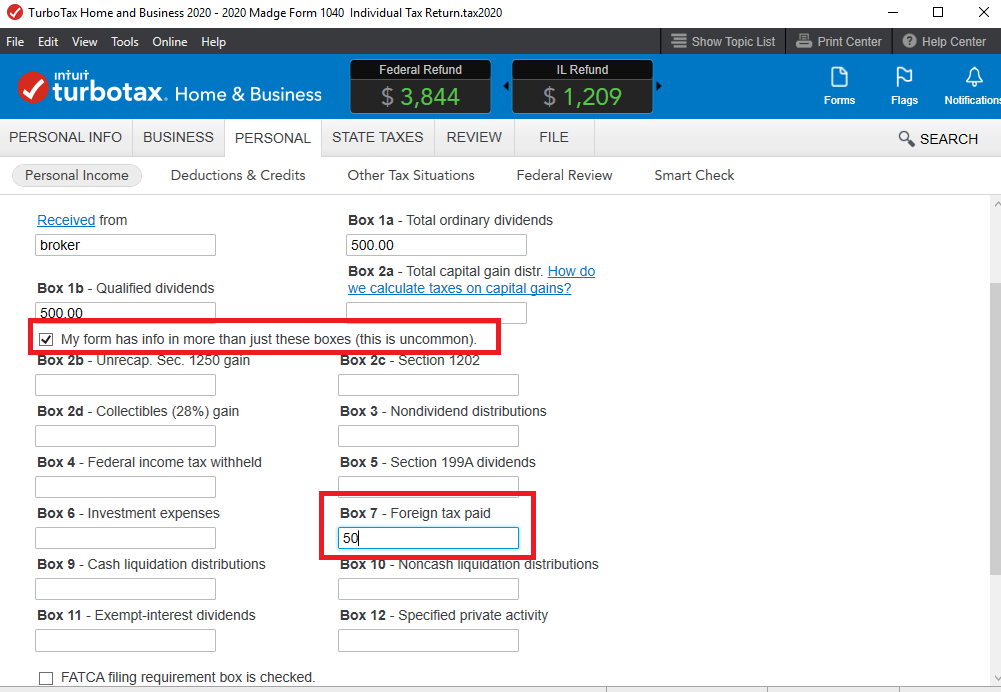Click the IL Refund amount display
Viewport: 1001px width, 692px height.
[x=582, y=96]
